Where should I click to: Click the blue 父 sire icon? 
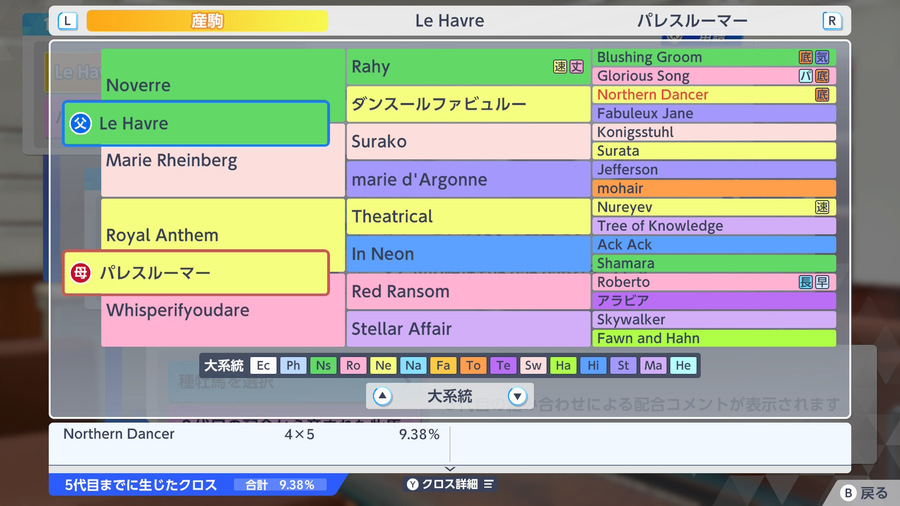point(80,123)
